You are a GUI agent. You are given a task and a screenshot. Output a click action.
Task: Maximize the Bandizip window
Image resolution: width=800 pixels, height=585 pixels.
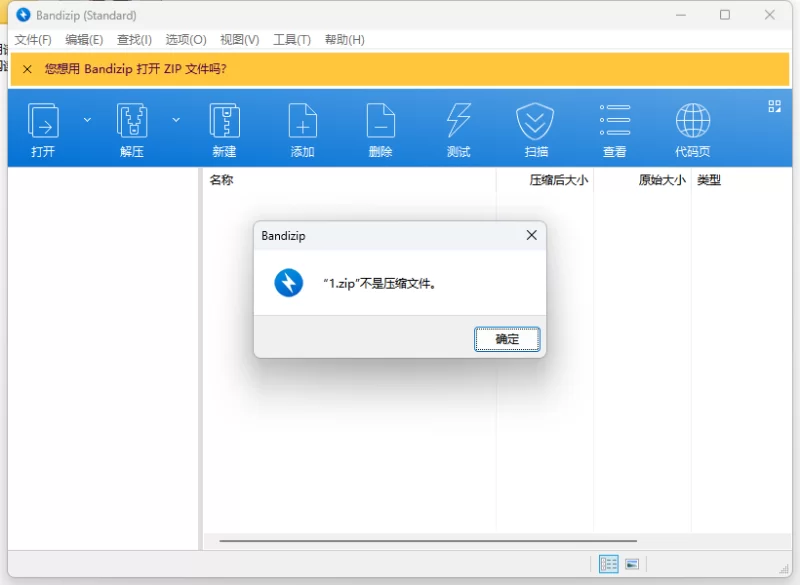tap(725, 15)
